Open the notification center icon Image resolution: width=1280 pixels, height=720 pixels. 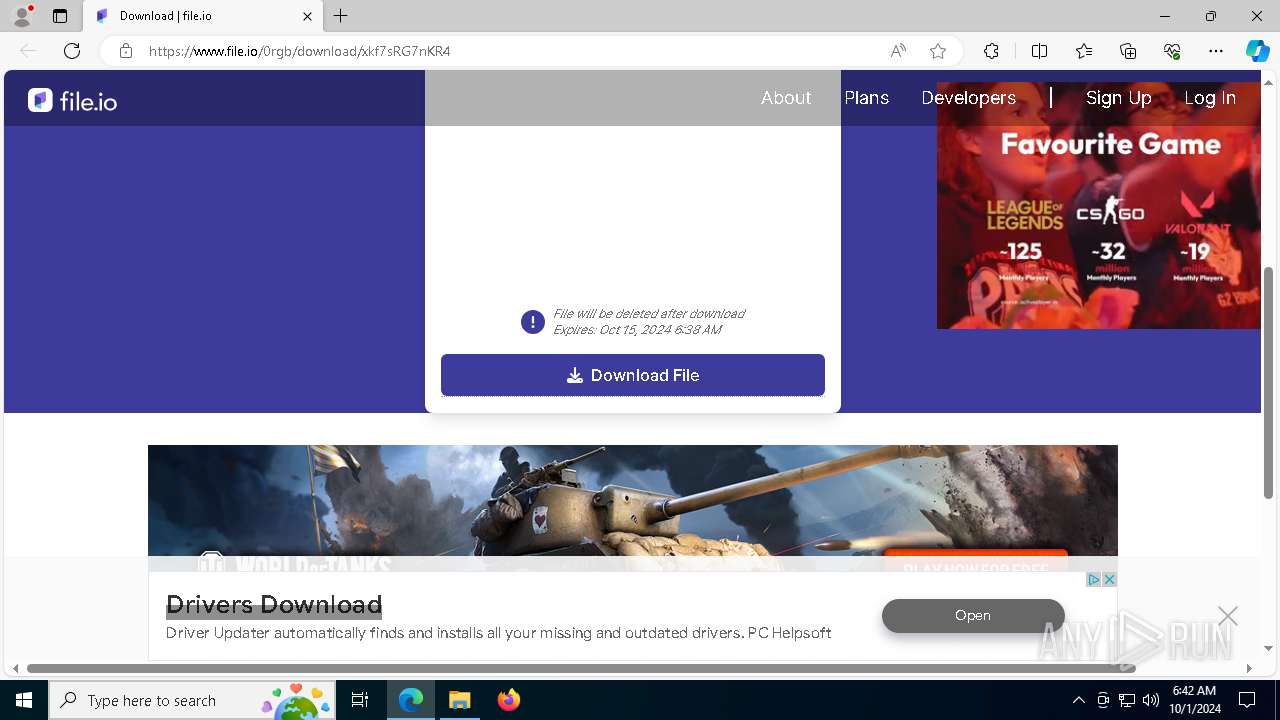pos(1247,700)
